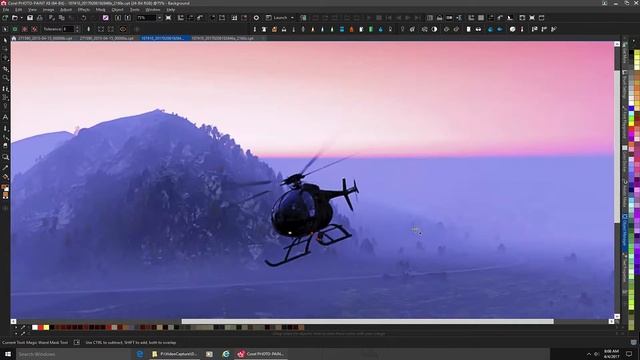Click the options gear icon before Launch
The width and height of the screenshot is (640, 360).
(256, 18)
